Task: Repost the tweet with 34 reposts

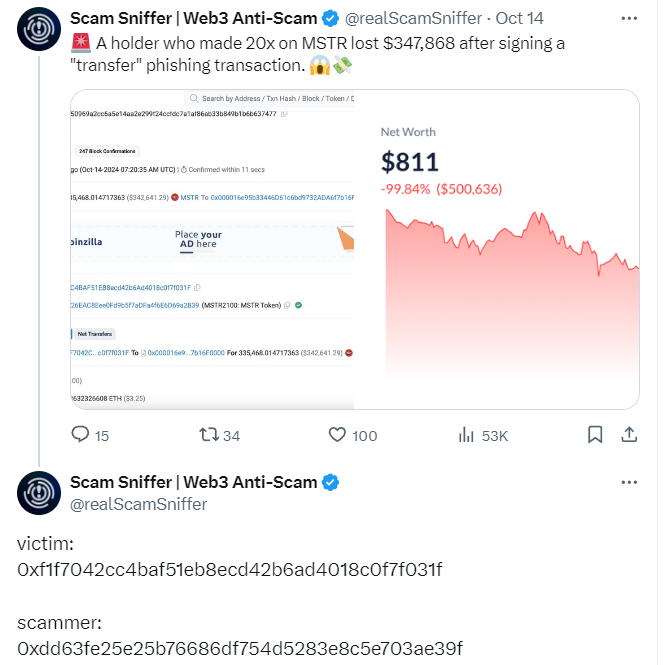Action: pyautogui.click(x=209, y=435)
